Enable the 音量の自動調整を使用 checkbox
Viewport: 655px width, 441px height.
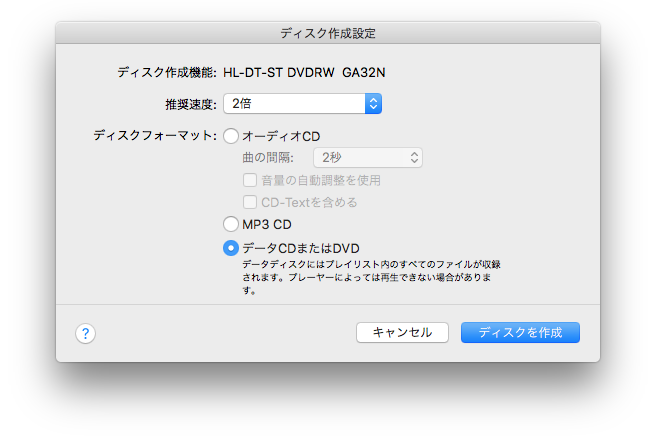point(250,180)
